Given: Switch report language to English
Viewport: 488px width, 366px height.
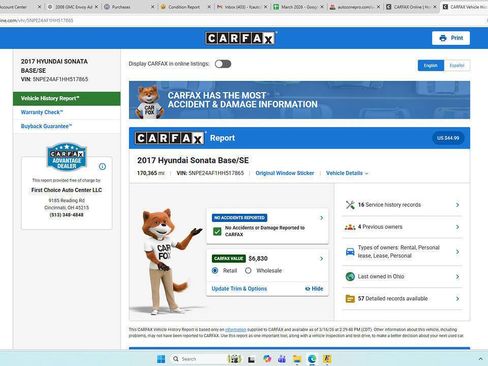Looking at the screenshot, I should 431,65.
